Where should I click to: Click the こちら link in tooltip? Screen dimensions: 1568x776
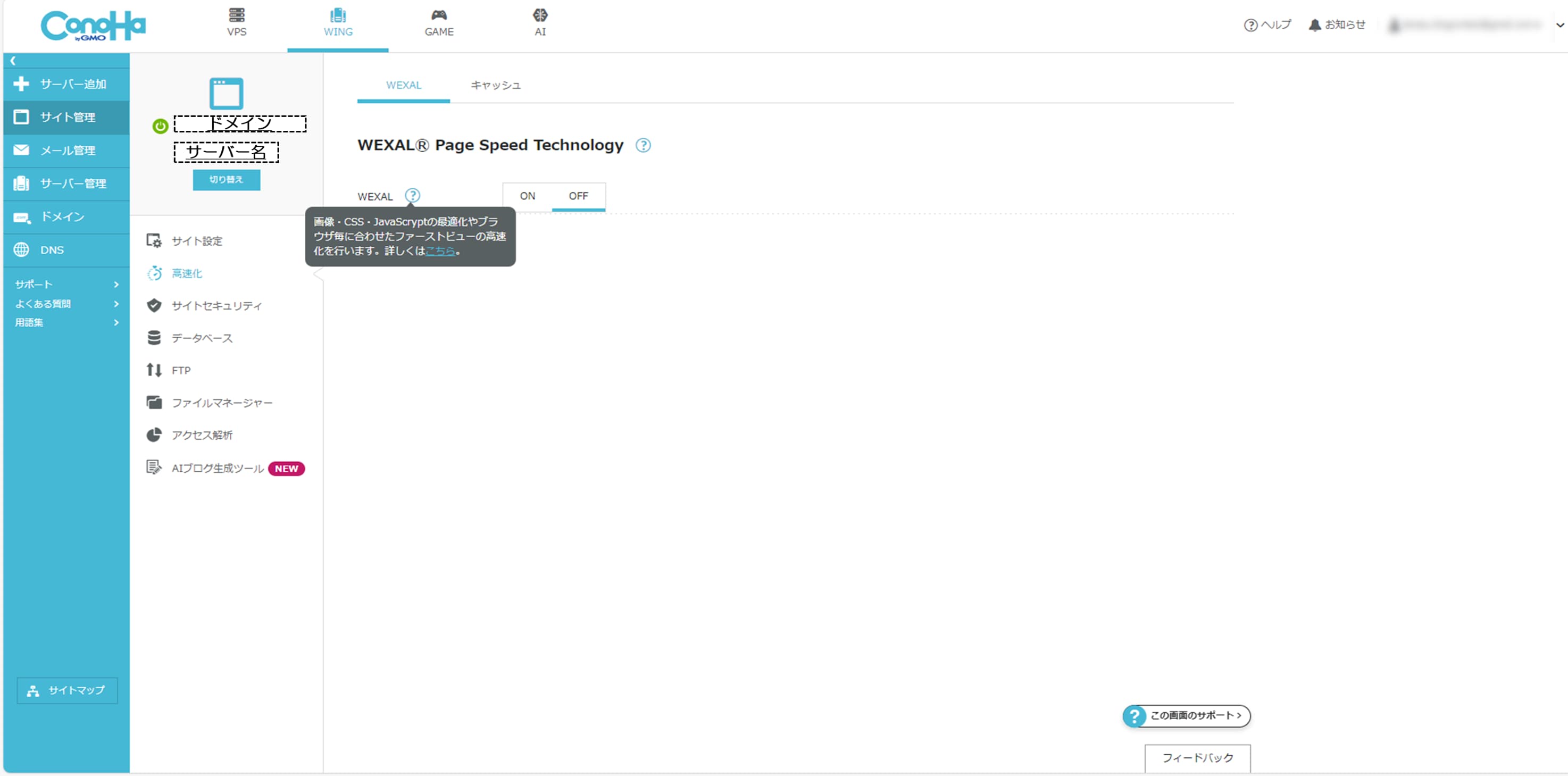[440, 251]
